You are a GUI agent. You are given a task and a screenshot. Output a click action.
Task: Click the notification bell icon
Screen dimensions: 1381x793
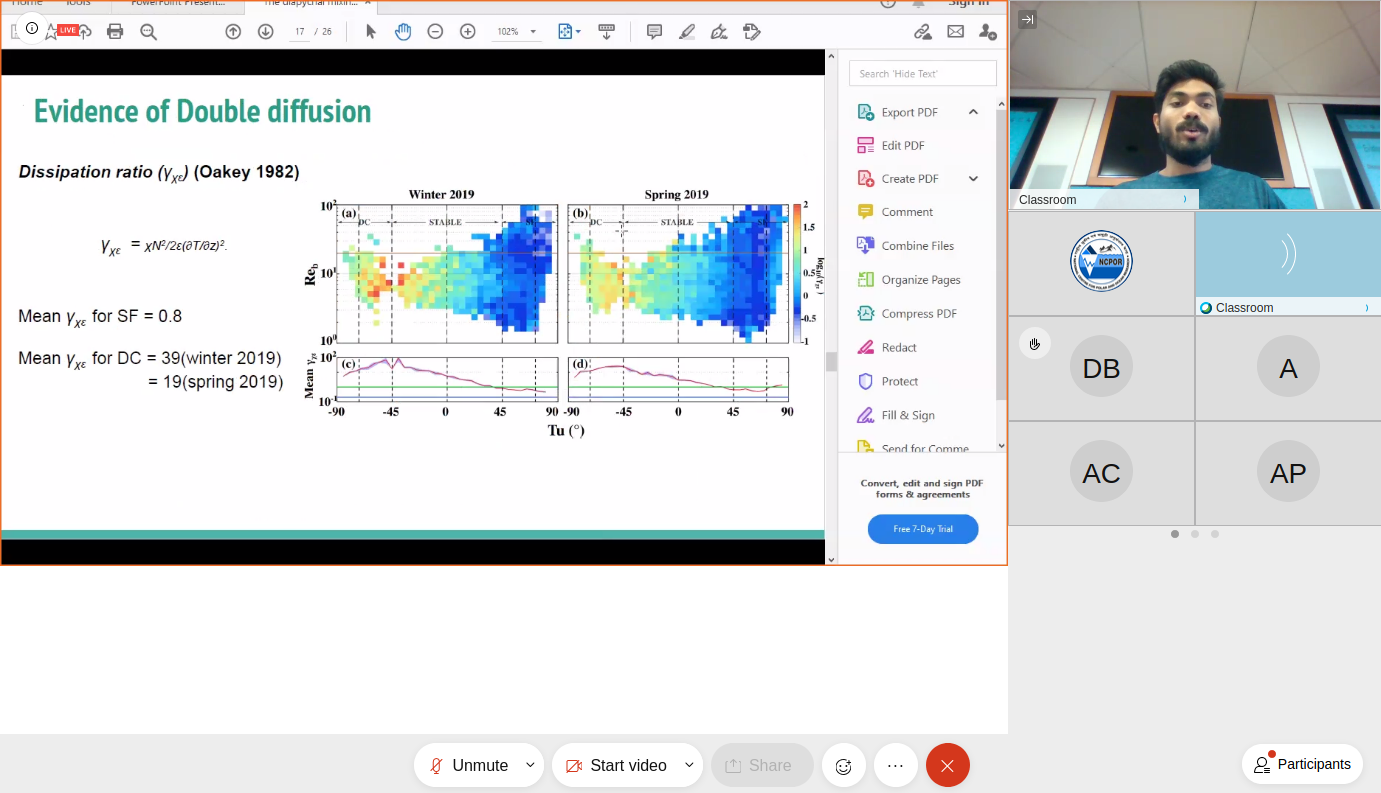coord(918,3)
